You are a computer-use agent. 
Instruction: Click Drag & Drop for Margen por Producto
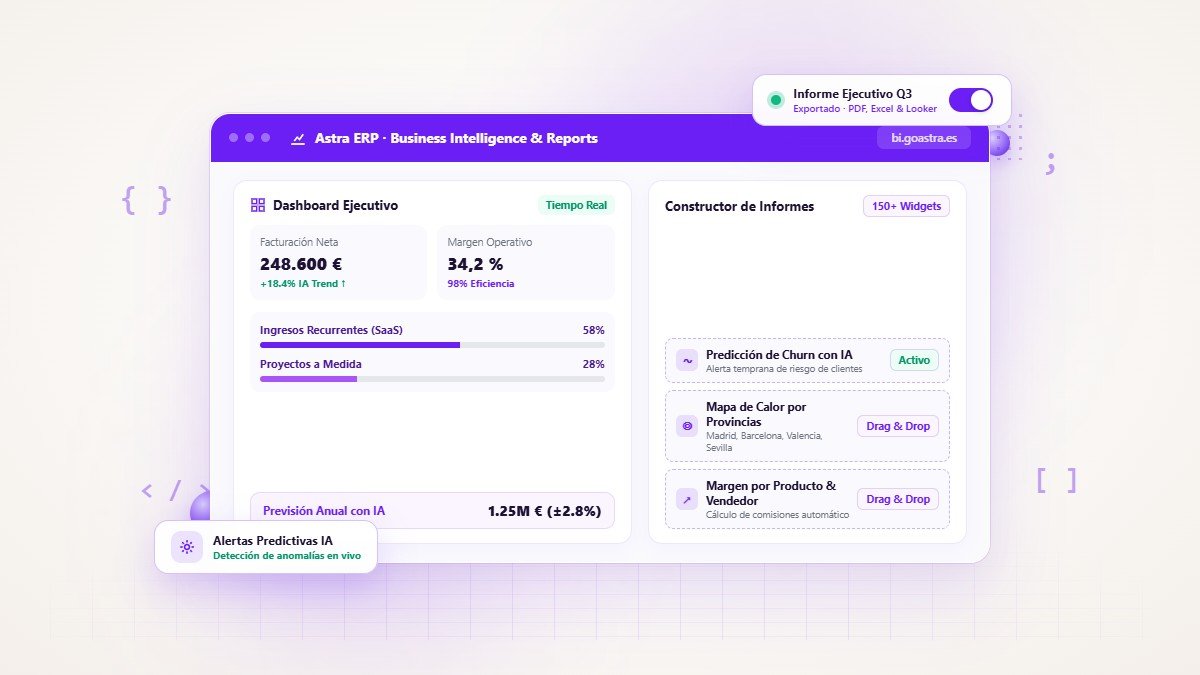(898, 499)
